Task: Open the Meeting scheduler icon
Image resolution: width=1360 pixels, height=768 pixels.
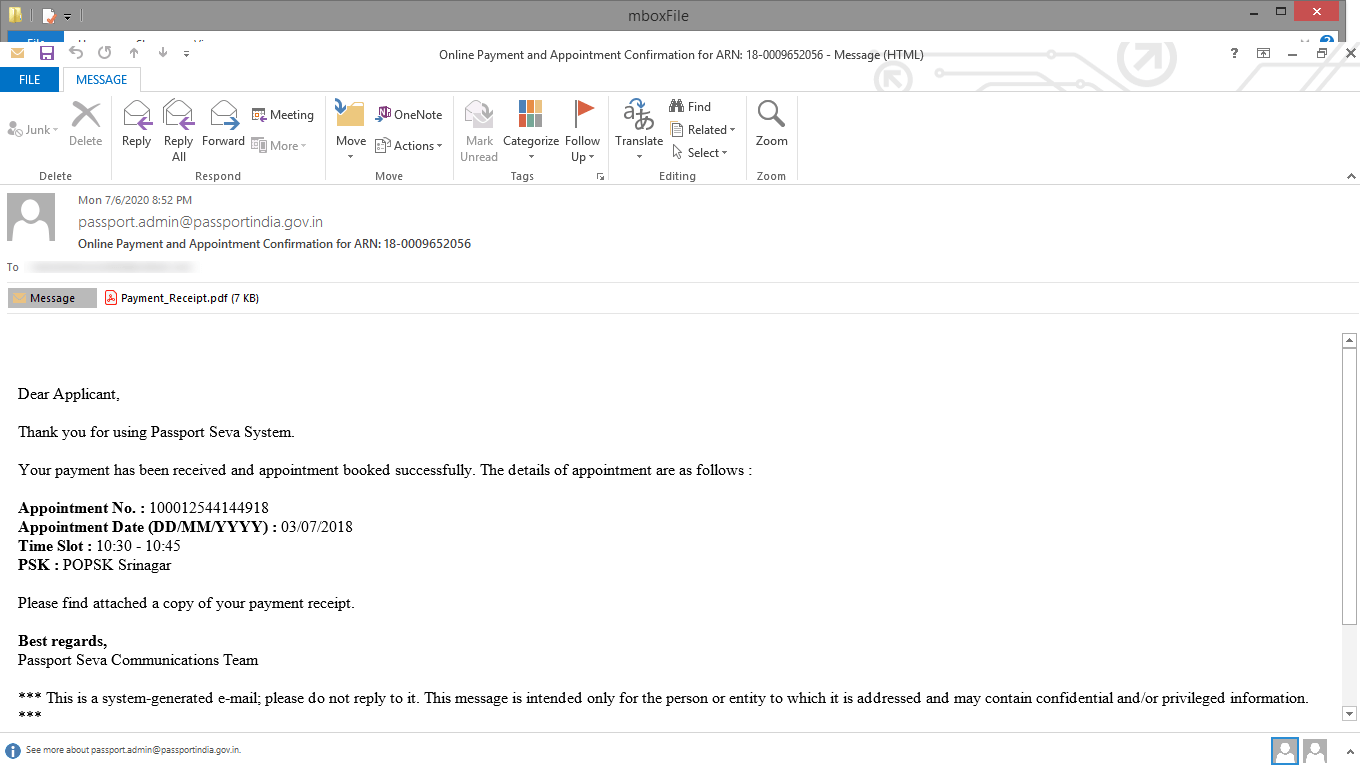Action: [283, 114]
